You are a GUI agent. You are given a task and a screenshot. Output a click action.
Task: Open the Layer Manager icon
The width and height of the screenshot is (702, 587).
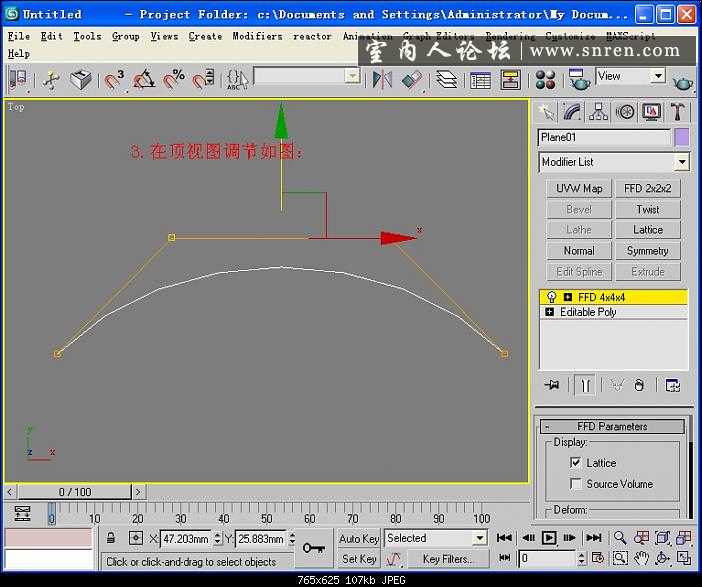pyautogui.click(x=446, y=80)
